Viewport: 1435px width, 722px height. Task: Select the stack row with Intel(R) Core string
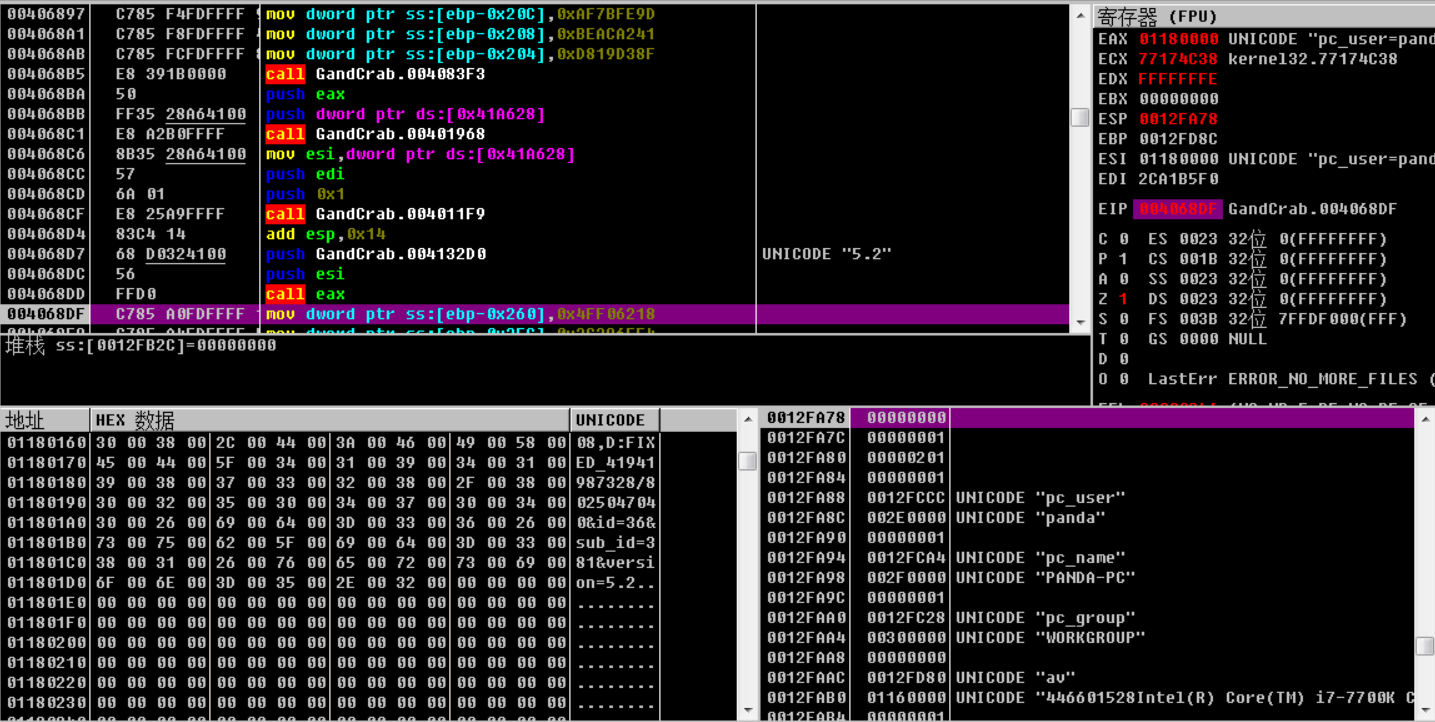[1088, 698]
